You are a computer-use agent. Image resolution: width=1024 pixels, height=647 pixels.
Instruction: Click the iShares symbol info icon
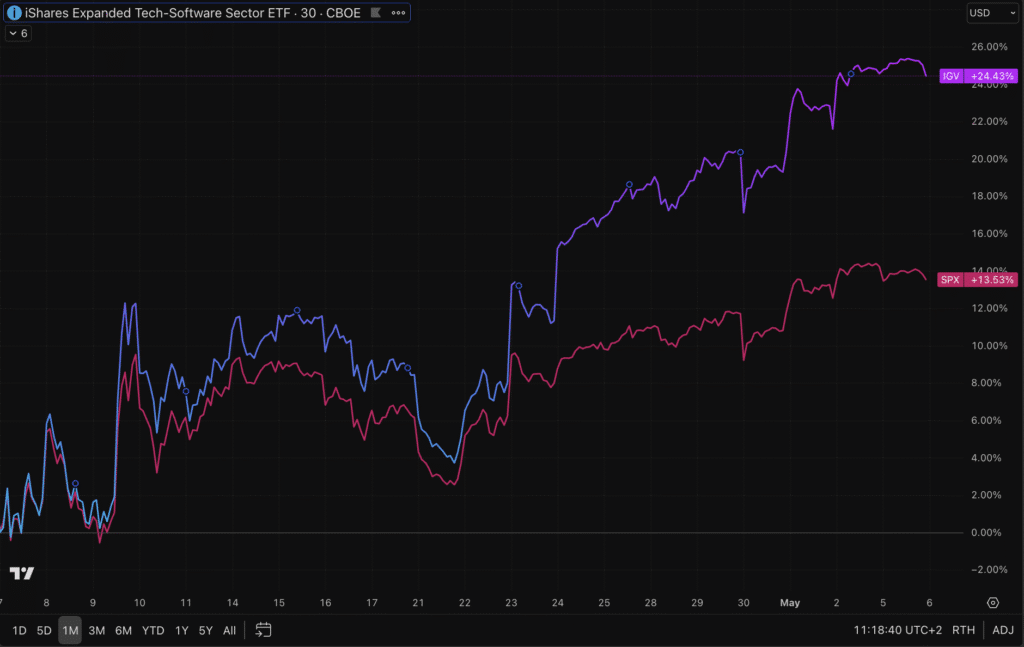14,14
